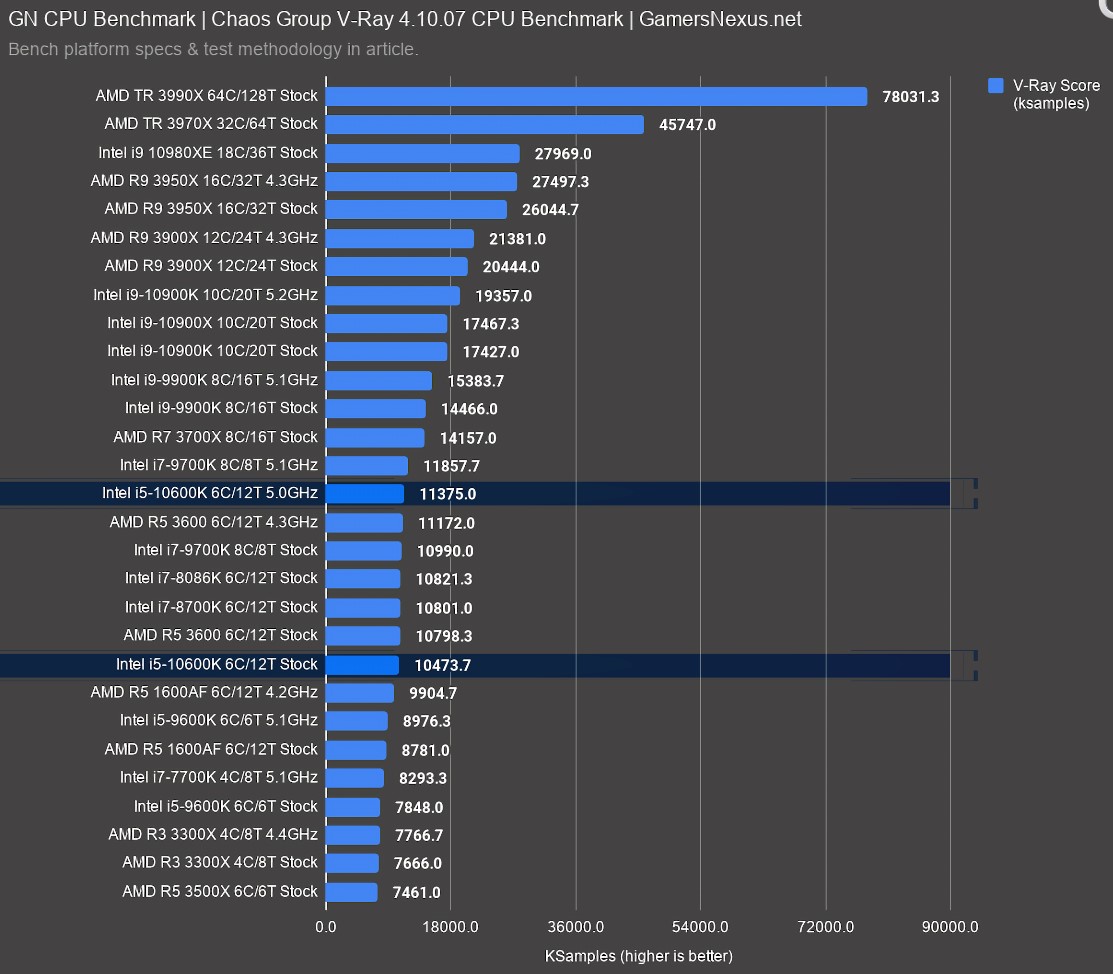Click the 0.0 x-axis tick label
The width and height of the screenshot is (1113, 974).
[325, 927]
